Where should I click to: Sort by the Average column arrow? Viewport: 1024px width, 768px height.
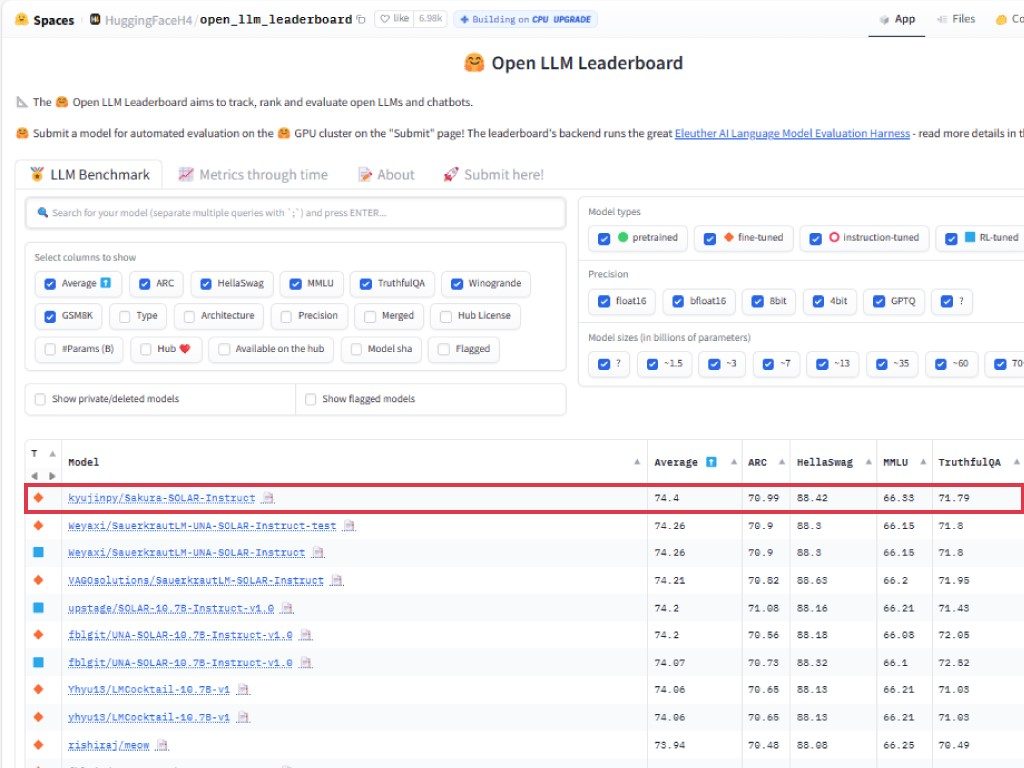733,462
